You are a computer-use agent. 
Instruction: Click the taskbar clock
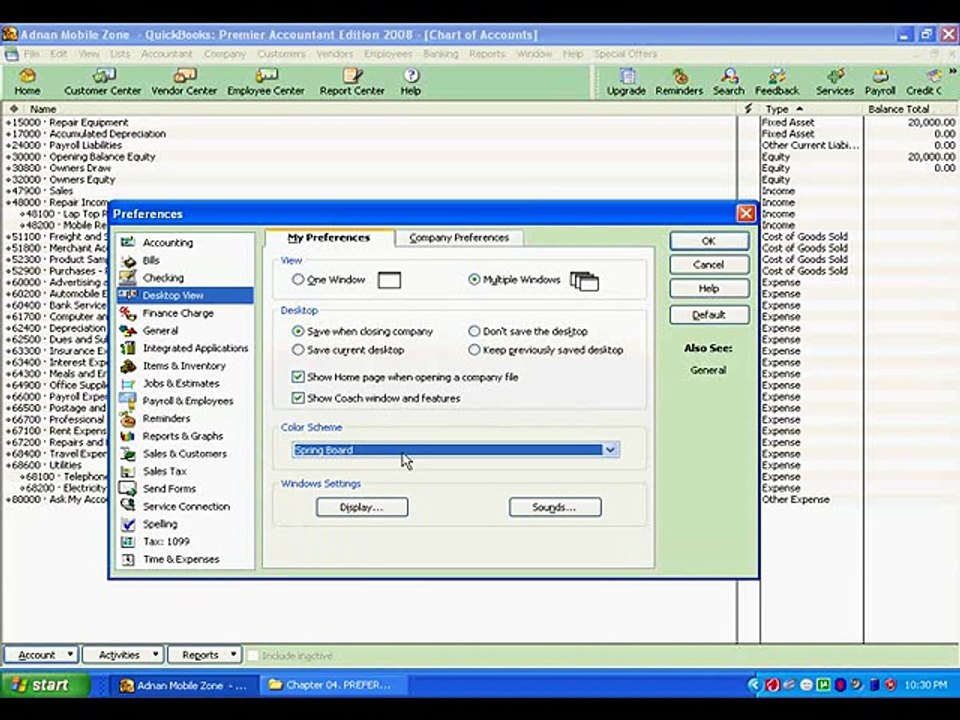pos(925,685)
